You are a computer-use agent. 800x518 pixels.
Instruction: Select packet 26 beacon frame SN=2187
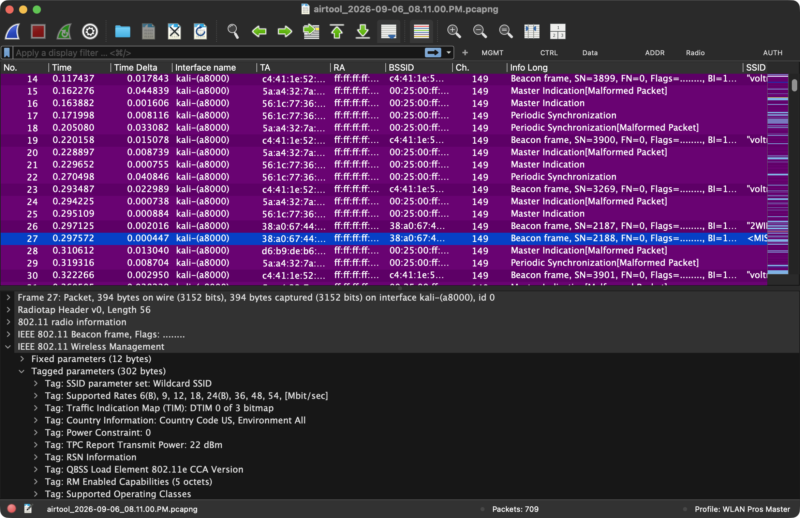(383, 226)
